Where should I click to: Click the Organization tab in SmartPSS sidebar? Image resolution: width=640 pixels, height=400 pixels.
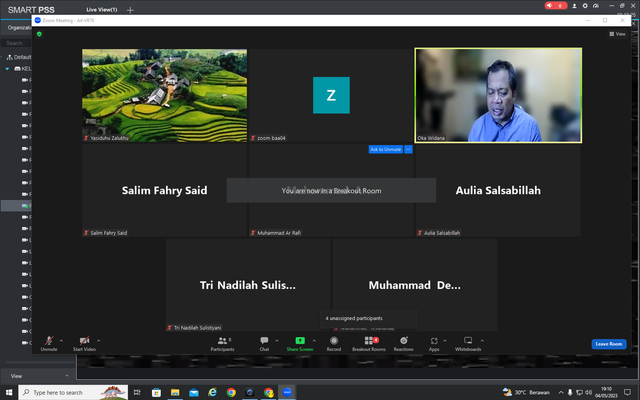19,28
